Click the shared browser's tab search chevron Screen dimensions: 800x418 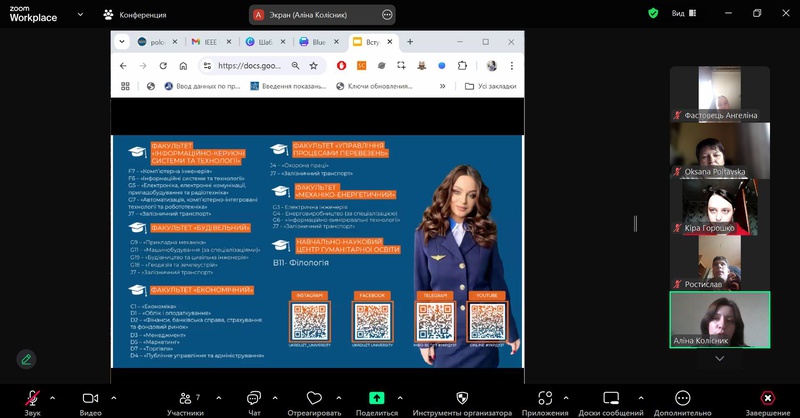coord(122,42)
